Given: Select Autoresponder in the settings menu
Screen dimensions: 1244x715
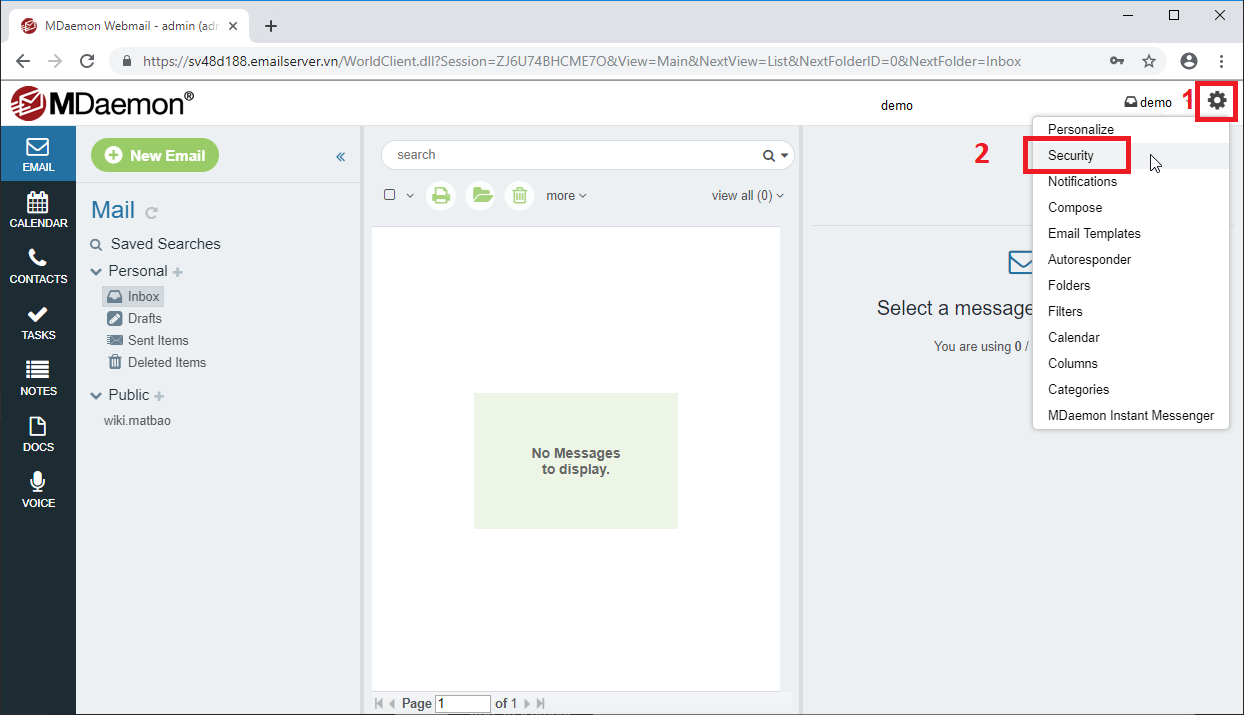Looking at the screenshot, I should [1090, 259].
